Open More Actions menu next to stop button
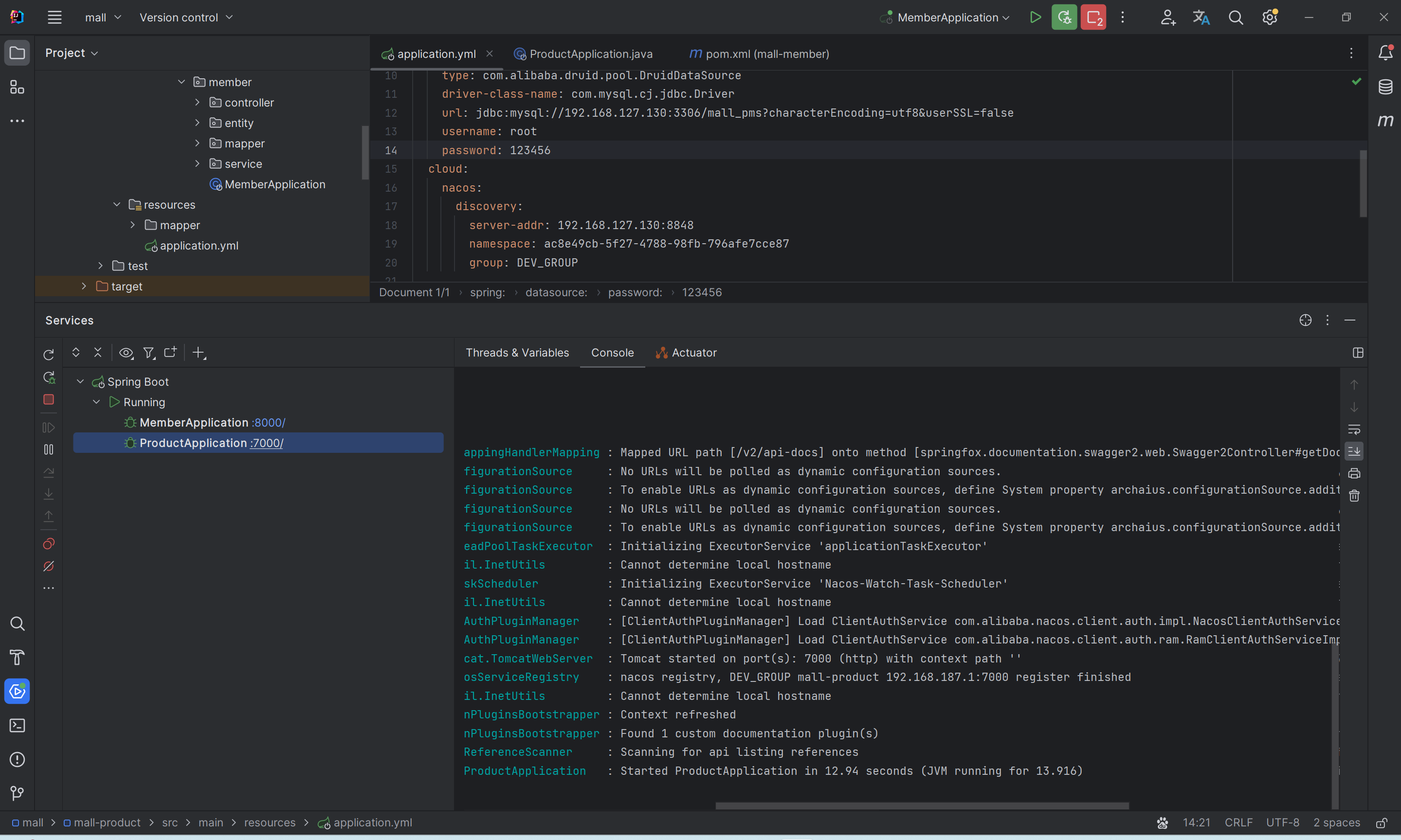 (x=1122, y=18)
